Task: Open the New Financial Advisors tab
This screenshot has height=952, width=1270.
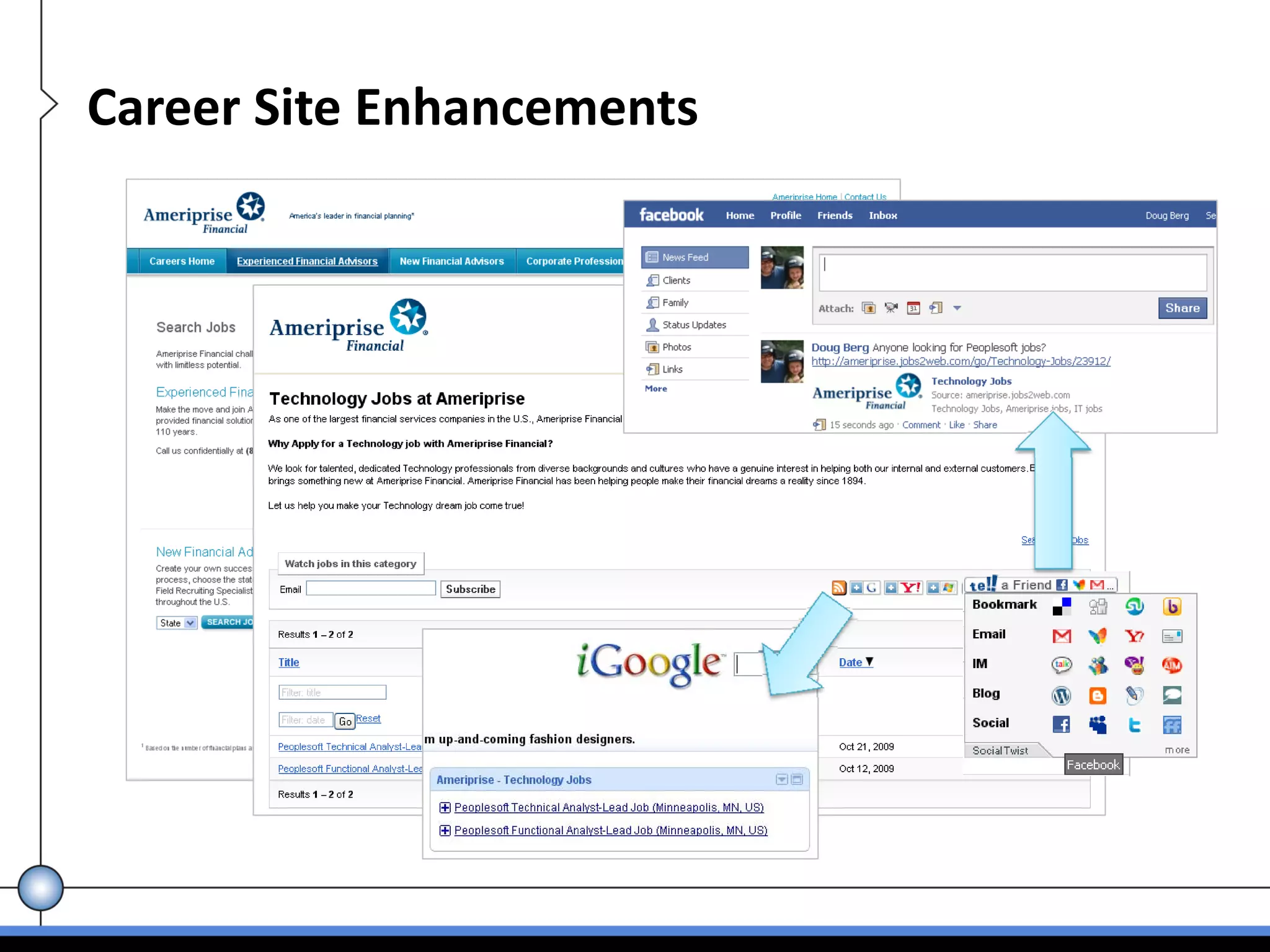Action: [x=451, y=261]
